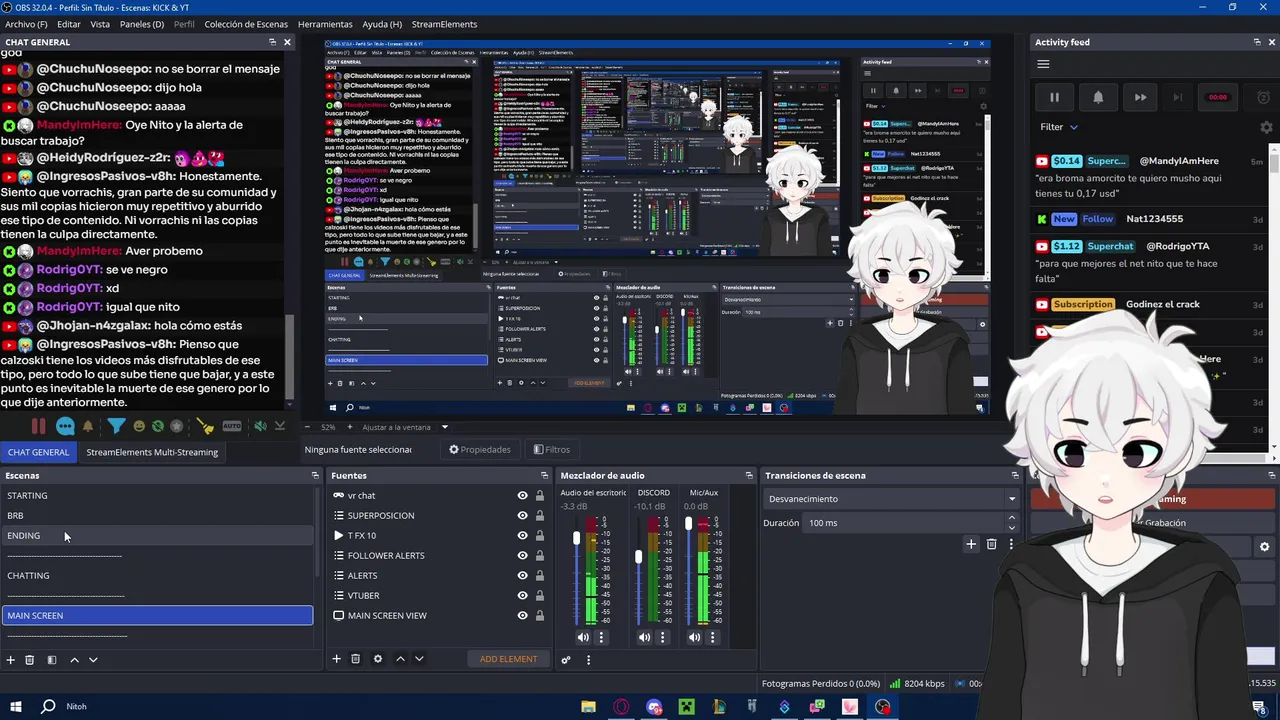The width and height of the screenshot is (1280, 720).
Task: Open Mezclador de audio panel float icon
Action: [749, 476]
